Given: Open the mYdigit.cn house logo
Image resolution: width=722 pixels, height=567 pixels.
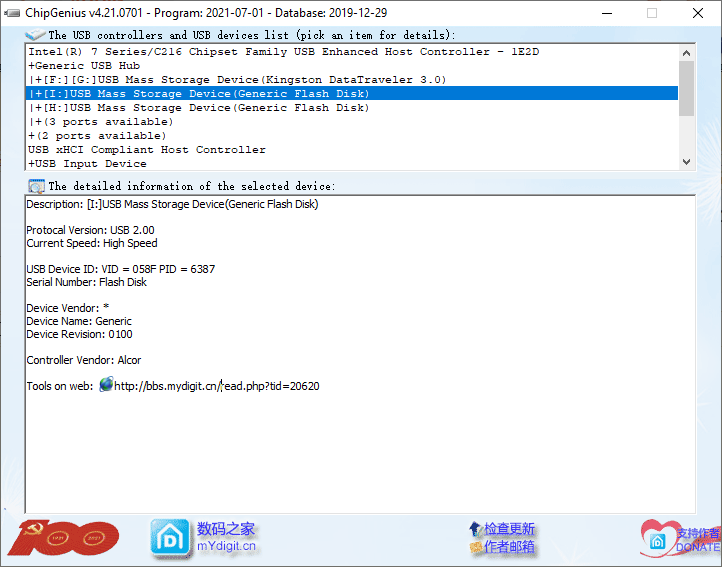Looking at the screenshot, I should tap(170, 538).
